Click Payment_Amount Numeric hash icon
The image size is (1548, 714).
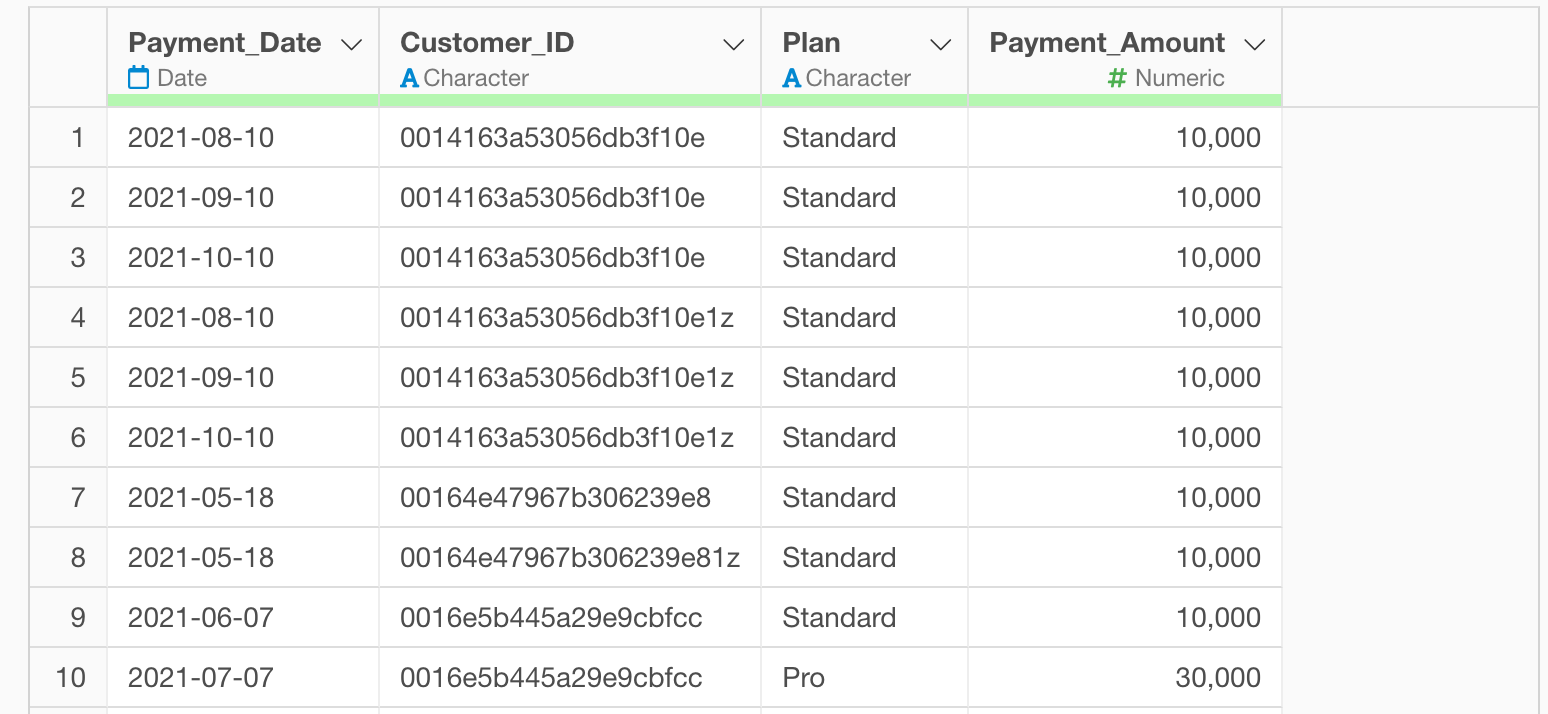[x=1118, y=78]
